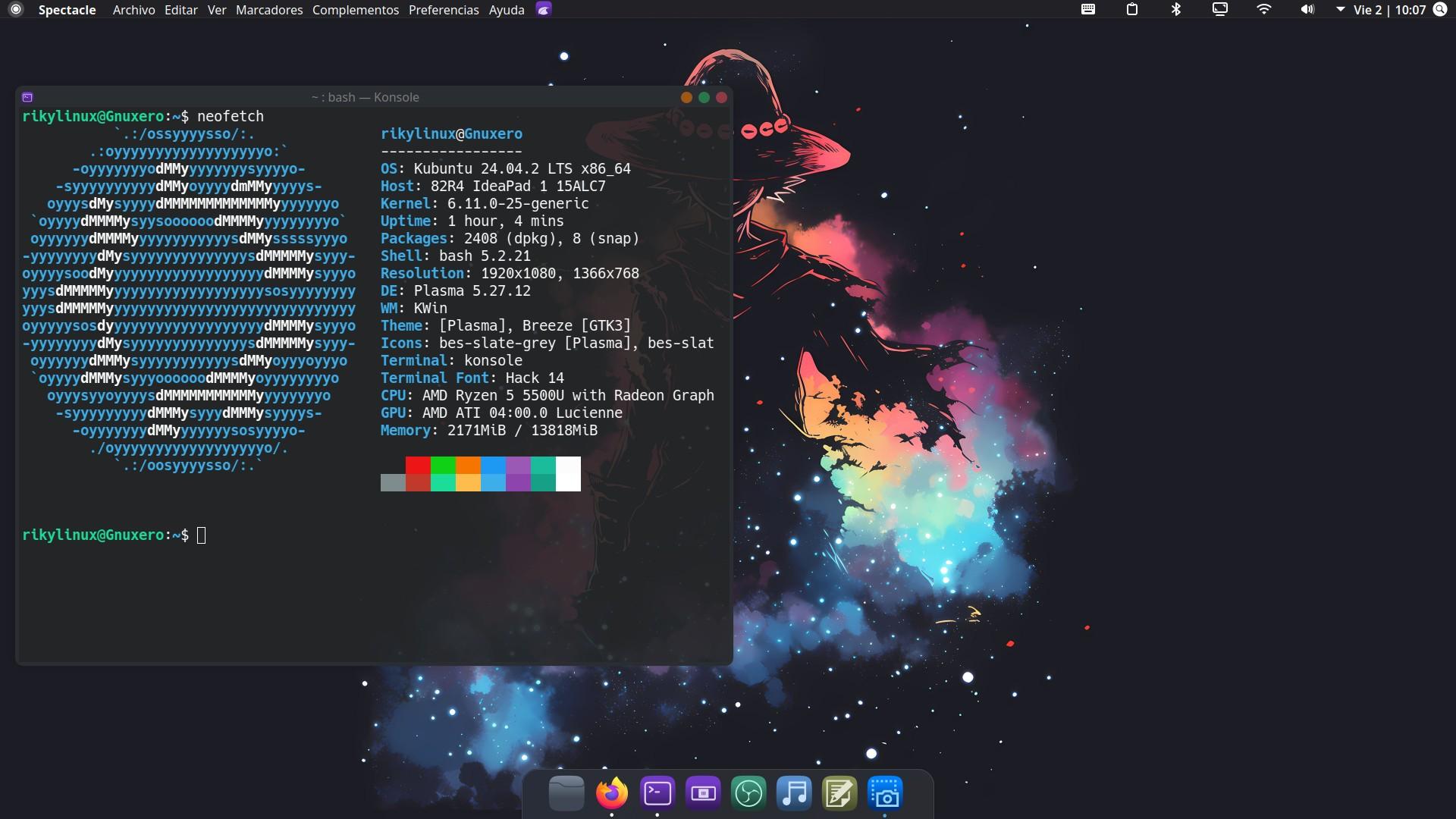Click '[Plasma], Breeze [GTK3]' theme text

click(x=535, y=325)
